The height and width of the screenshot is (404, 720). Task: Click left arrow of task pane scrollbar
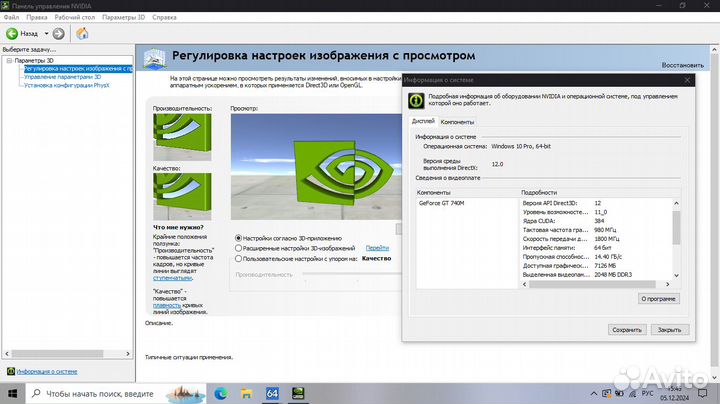tap(7, 354)
